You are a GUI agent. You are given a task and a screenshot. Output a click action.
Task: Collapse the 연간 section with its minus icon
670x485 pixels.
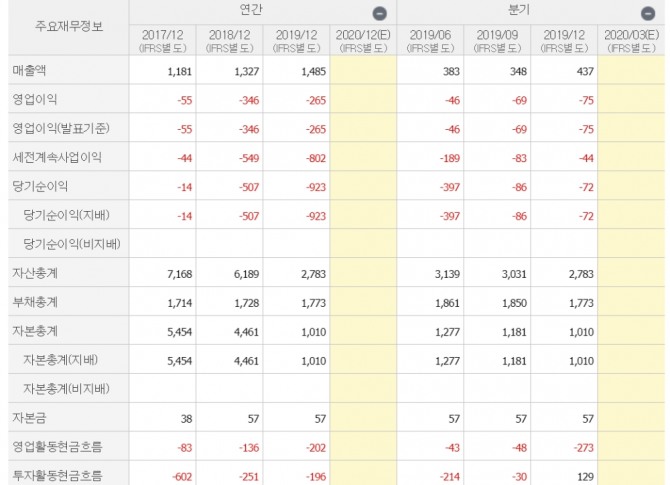coord(378,14)
